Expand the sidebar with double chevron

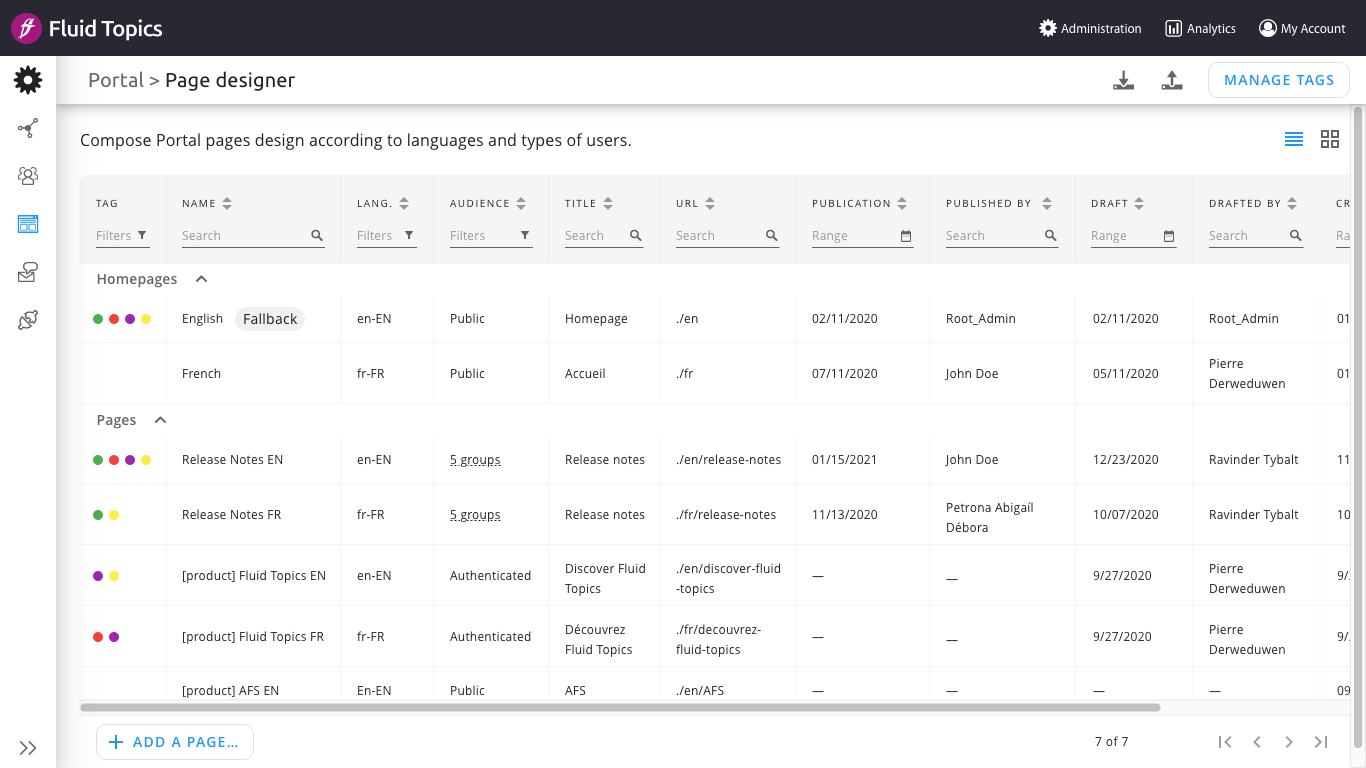point(28,748)
